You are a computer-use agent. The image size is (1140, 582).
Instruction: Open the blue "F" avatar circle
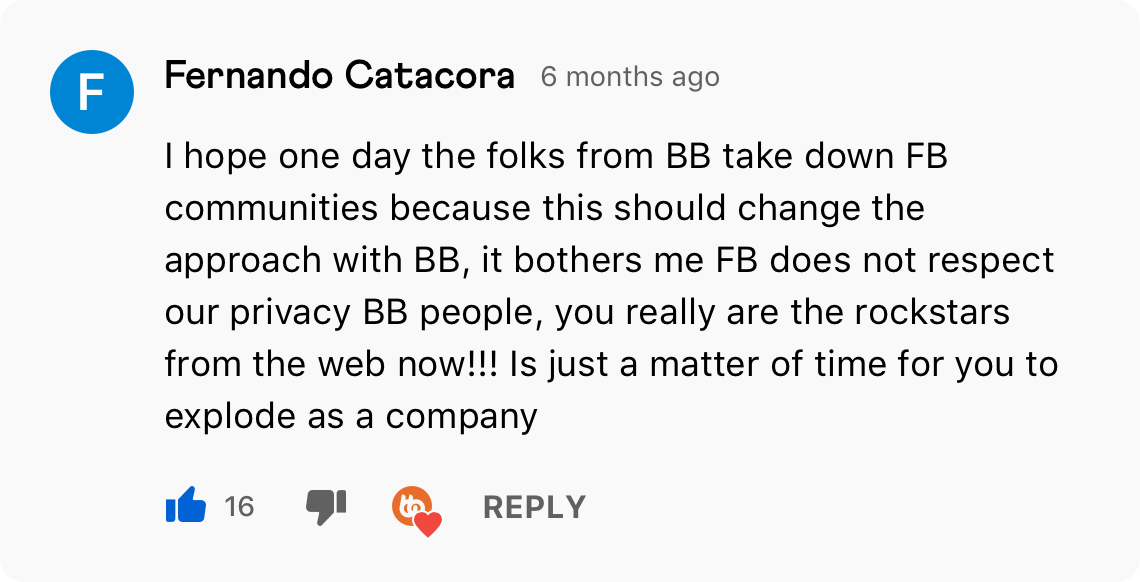click(91, 92)
